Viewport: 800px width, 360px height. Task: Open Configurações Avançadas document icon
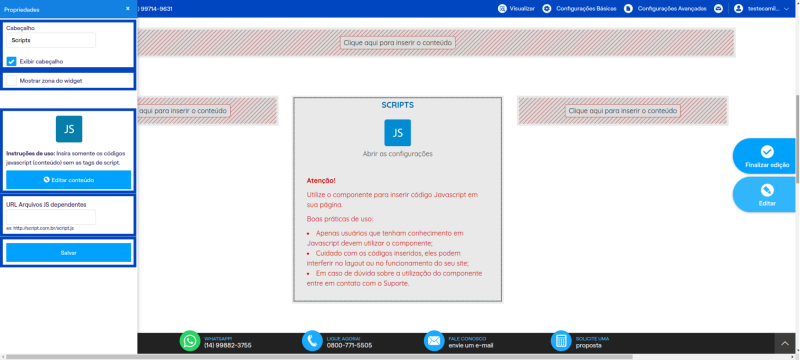pos(629,9)
